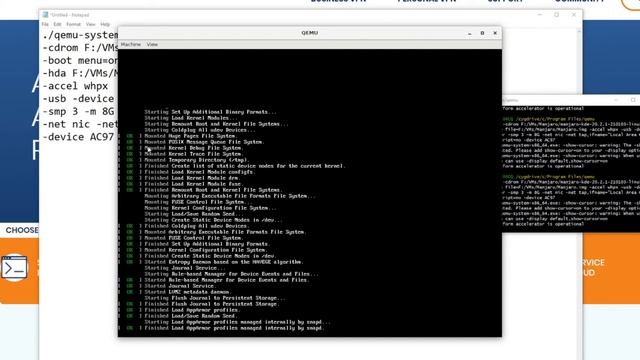
Task: Click 'Started Entropy Daemon' boot line
Action: tap(224, 262)
